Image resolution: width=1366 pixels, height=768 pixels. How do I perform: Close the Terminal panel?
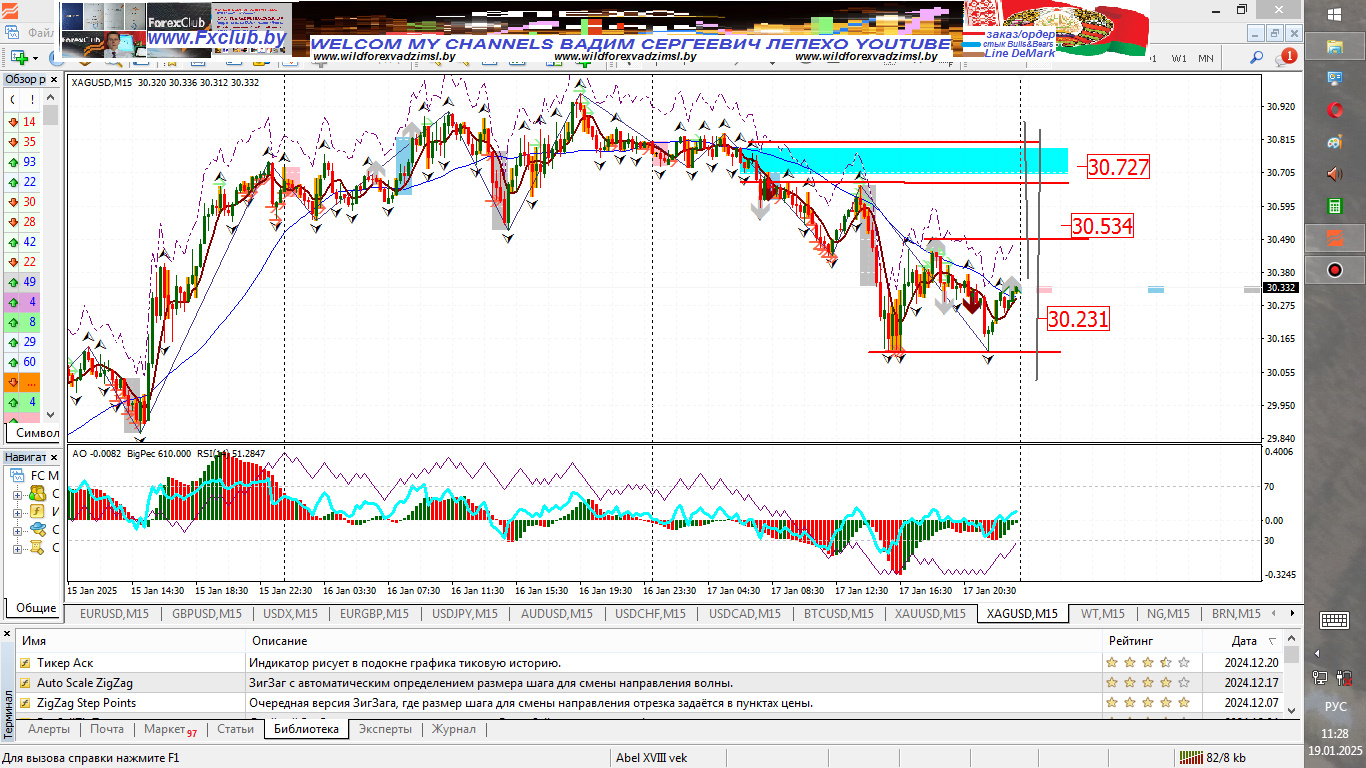9,635
